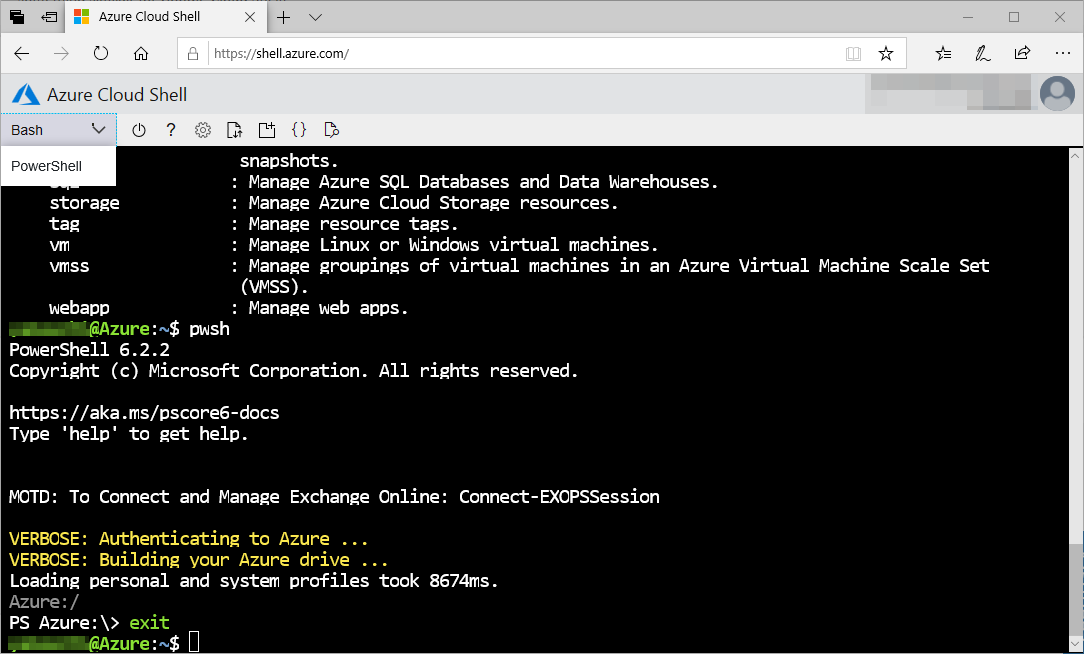Open the Cloud Shell settings gear
The height and width of the screenshot is (654, 1084).
[x=203, y=129]
